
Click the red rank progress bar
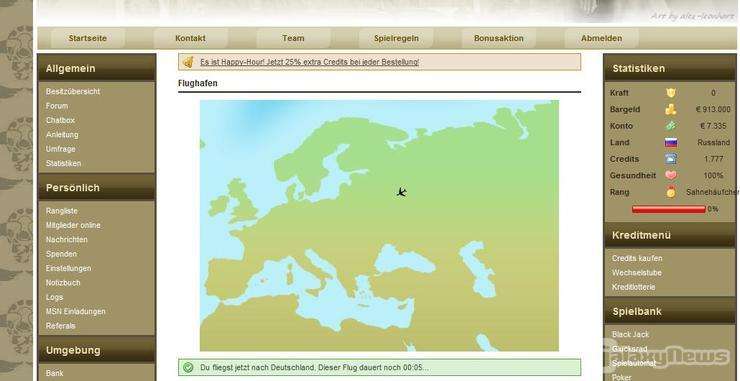[669, 209]
